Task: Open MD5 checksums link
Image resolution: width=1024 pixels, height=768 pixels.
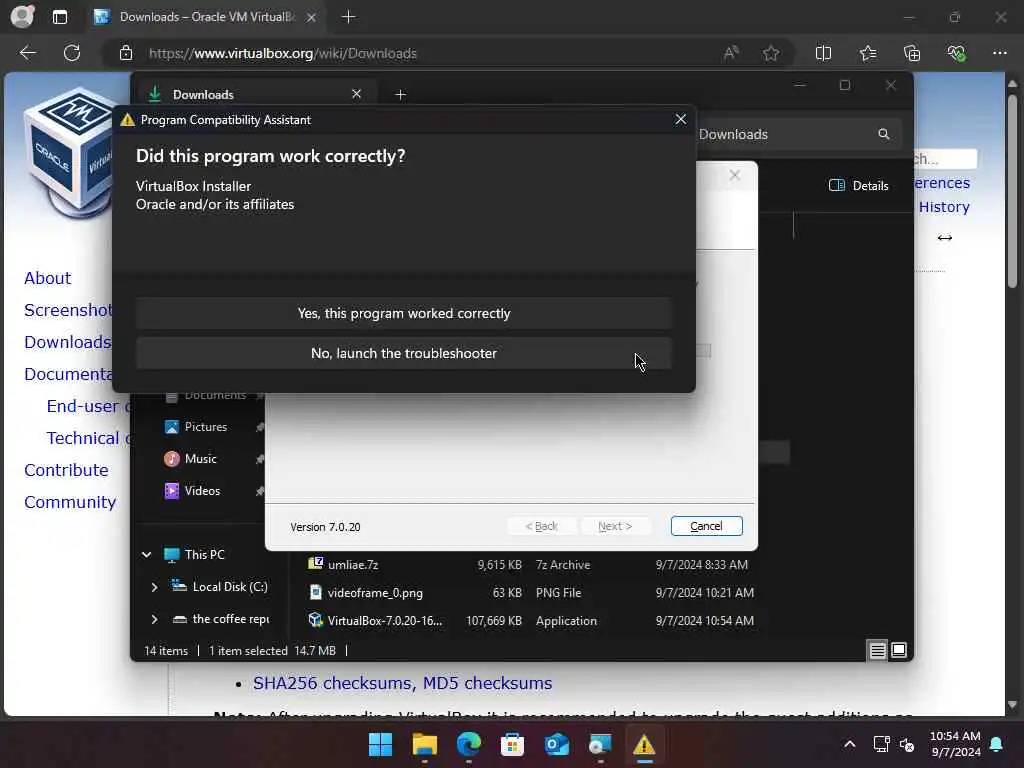Action: click(487, 683)
